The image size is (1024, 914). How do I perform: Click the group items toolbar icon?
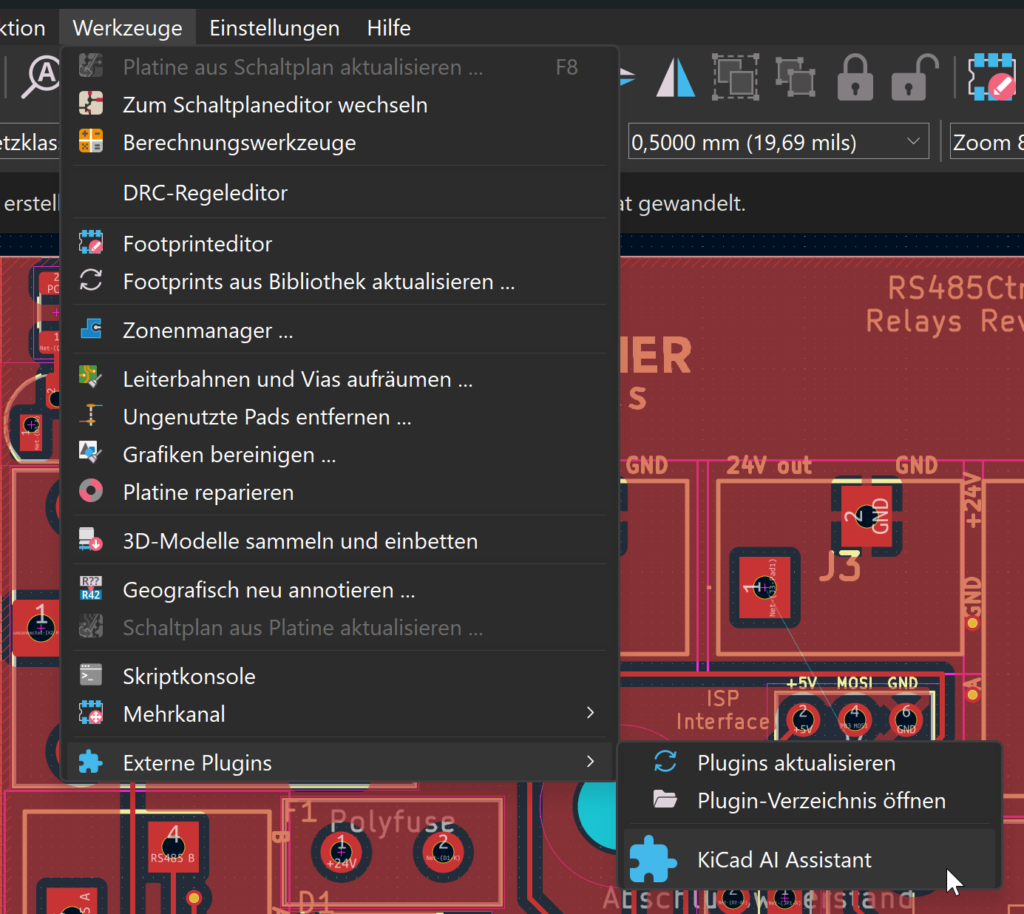coord(735,78)
